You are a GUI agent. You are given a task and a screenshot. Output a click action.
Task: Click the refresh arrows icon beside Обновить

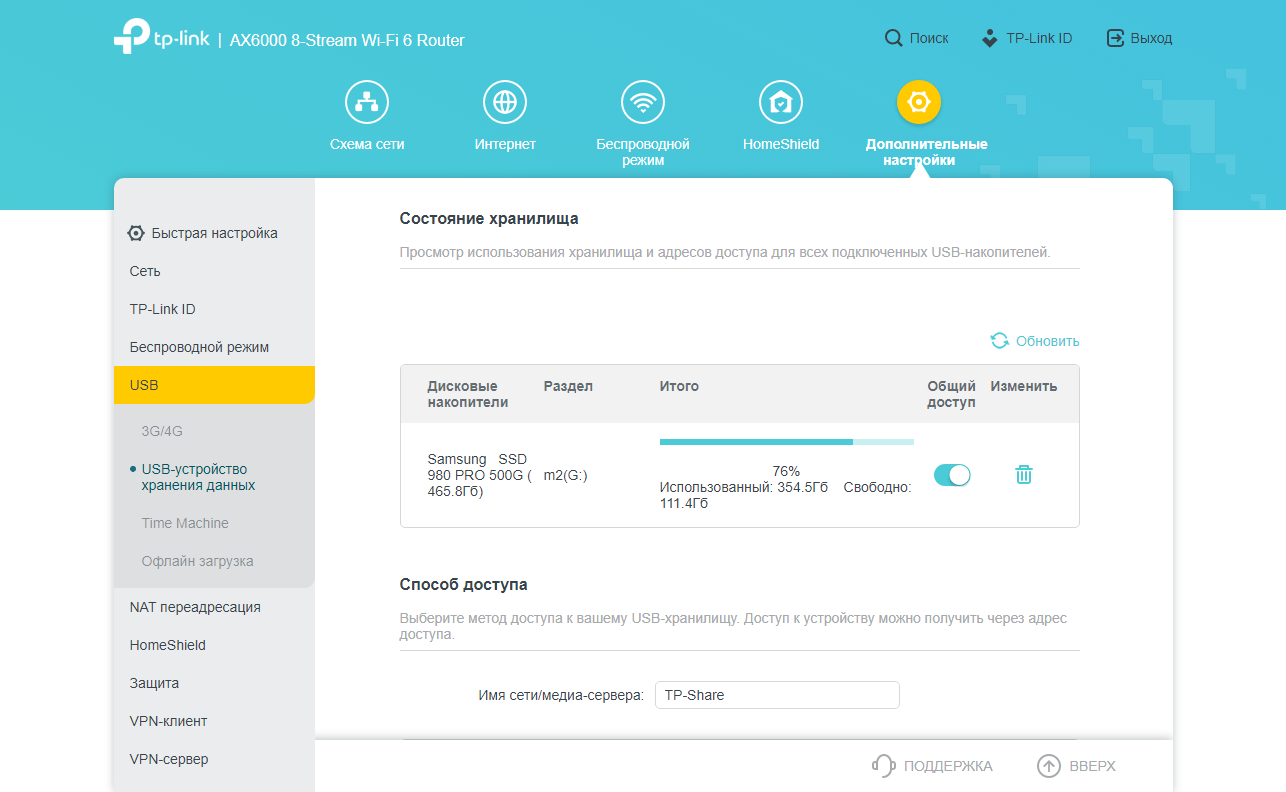tap(1000, 341)
